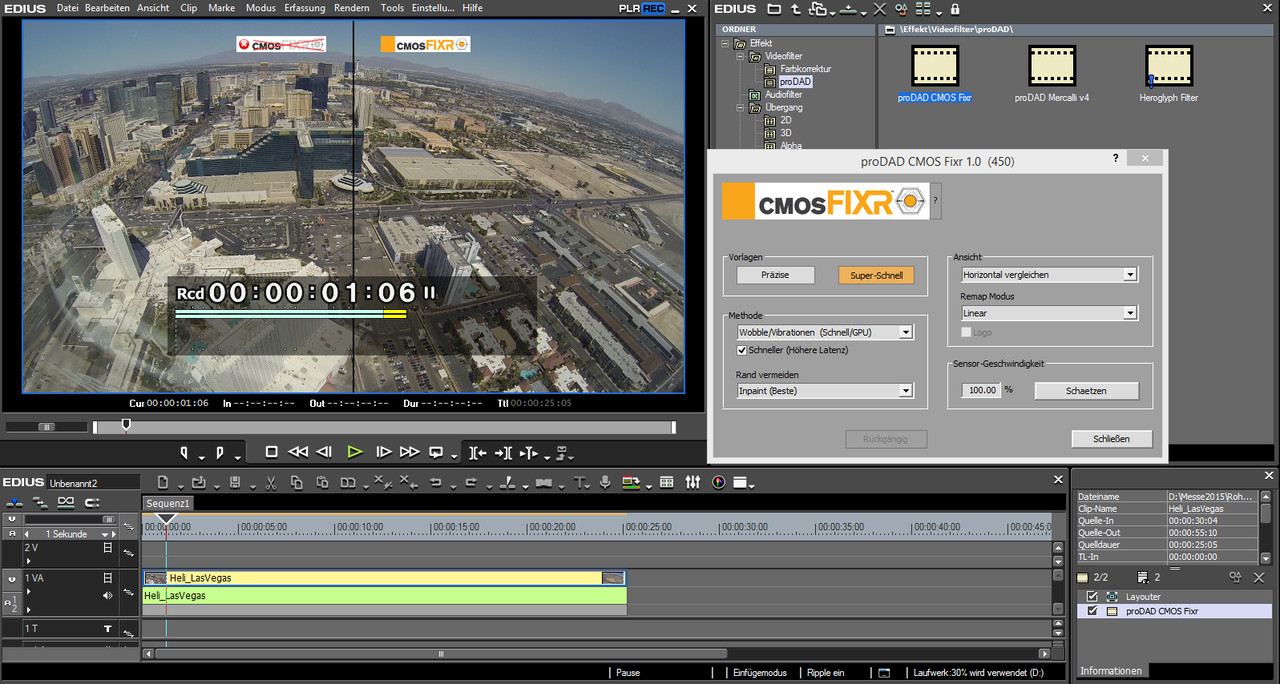Click the horizontal timeline scrollbar

pos(439,654)
